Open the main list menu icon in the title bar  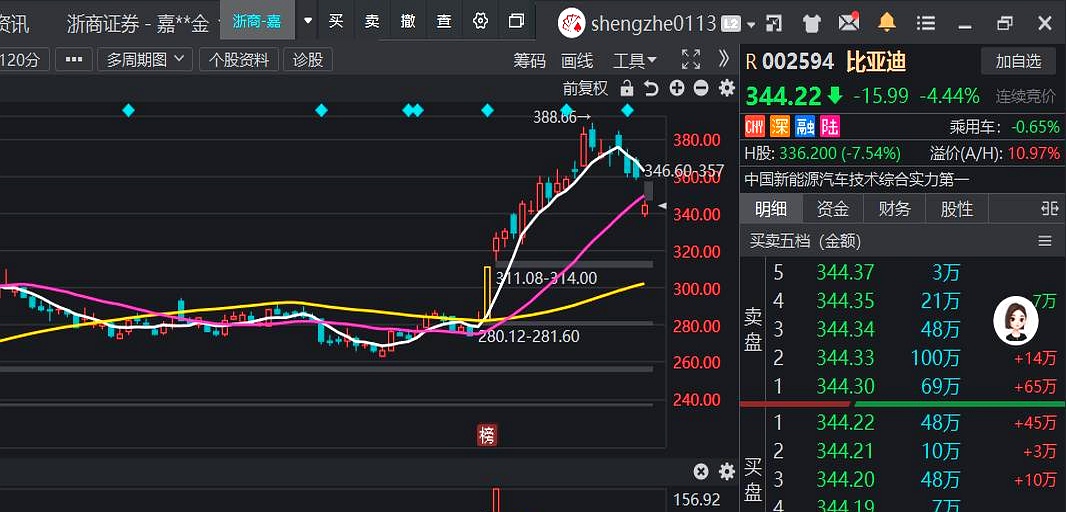(925, 24)
